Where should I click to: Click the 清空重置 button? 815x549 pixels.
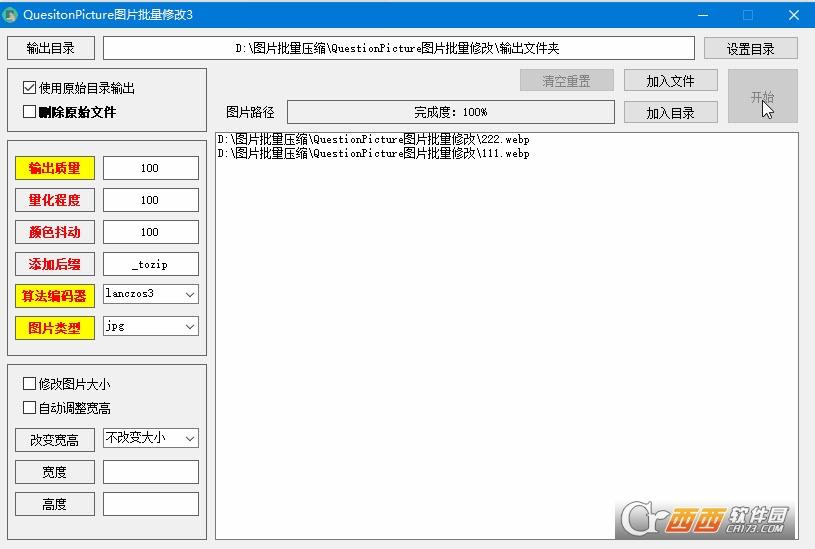(x=567, y=81)
